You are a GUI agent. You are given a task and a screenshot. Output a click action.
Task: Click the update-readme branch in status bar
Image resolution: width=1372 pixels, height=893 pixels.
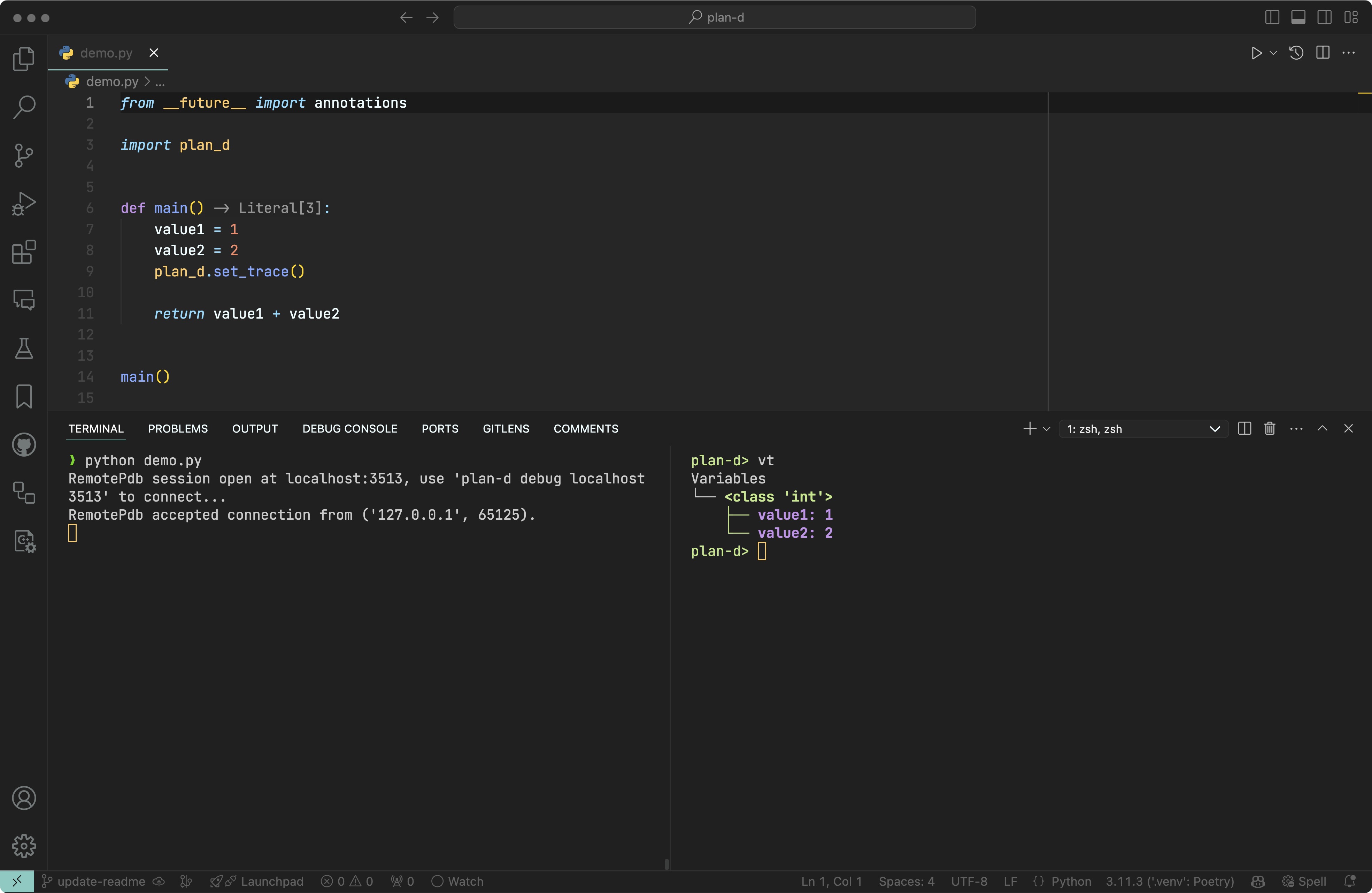coord(101,881)
